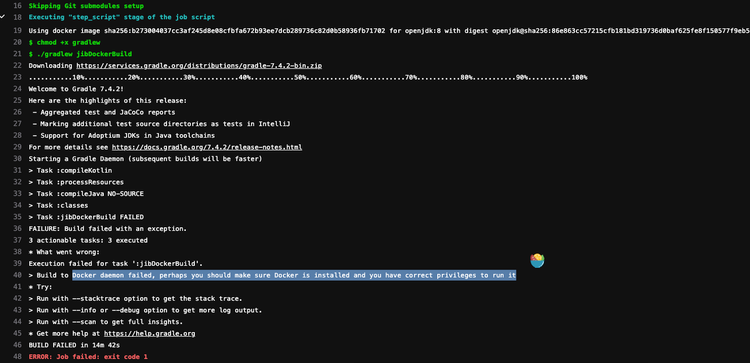Click the Executing "step_script" stage header line
The image size is (750, 363).
click(x=121, y=17)
